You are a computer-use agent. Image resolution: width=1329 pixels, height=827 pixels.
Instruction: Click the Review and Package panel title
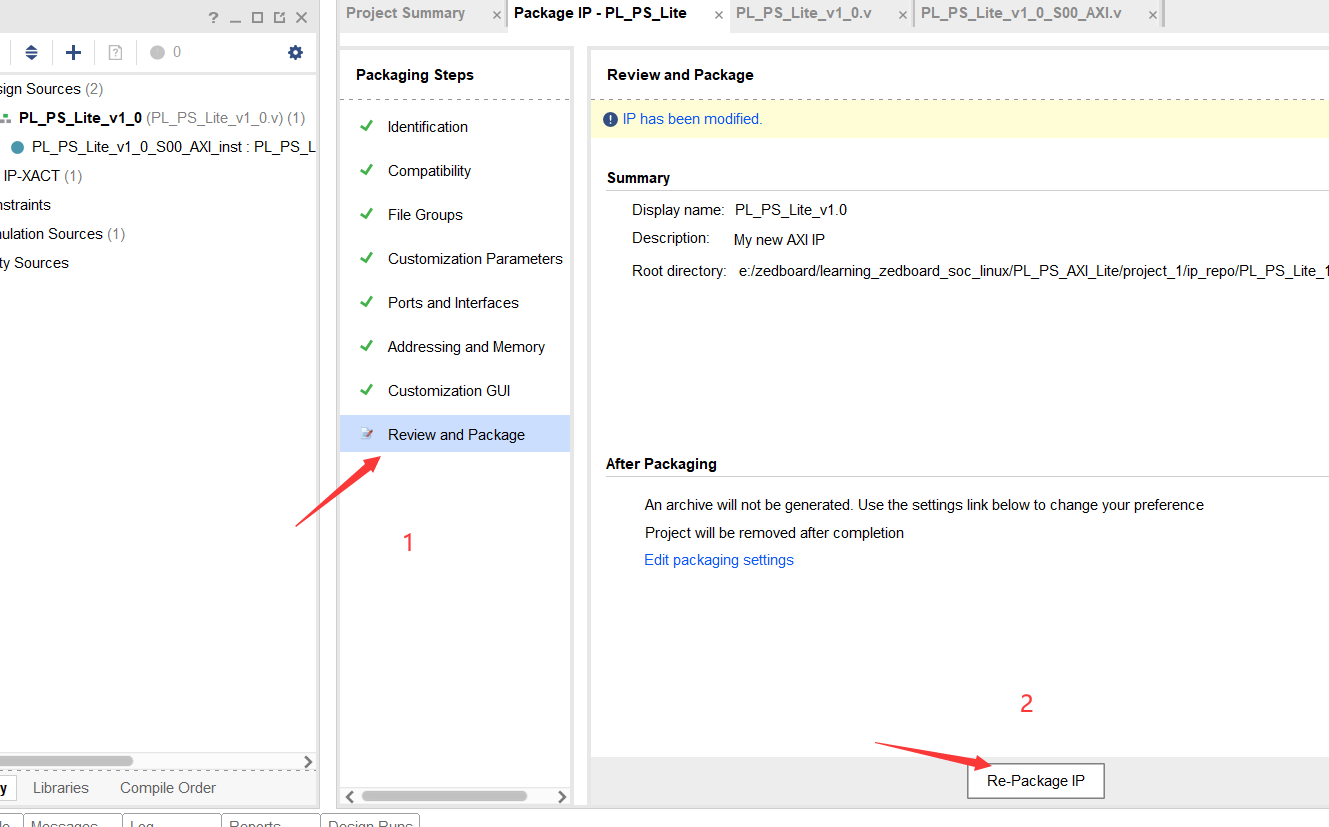pos(680,75)
